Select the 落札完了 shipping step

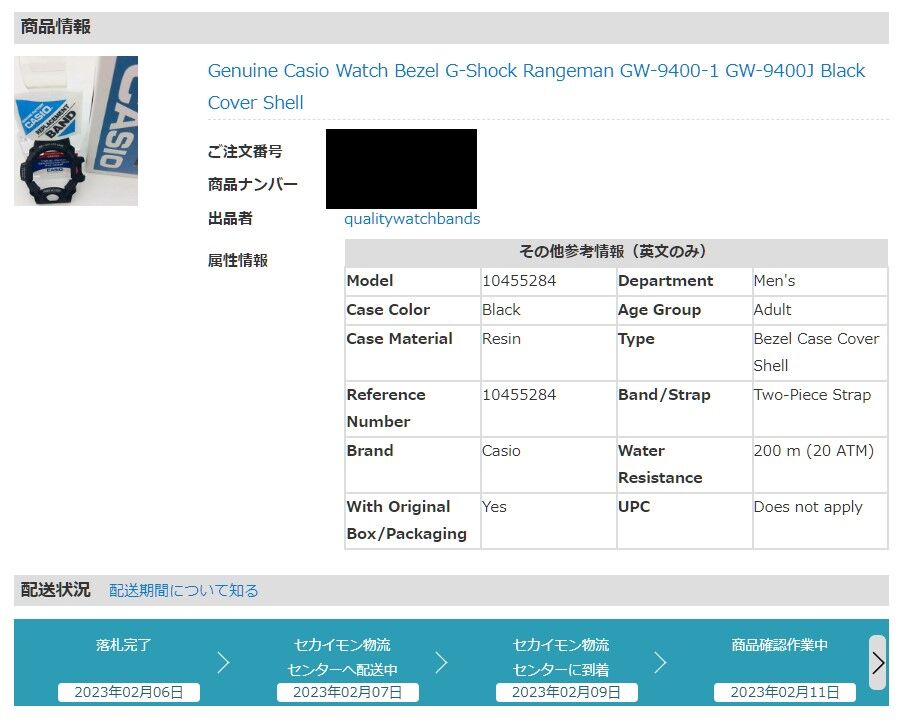[123, 644]
